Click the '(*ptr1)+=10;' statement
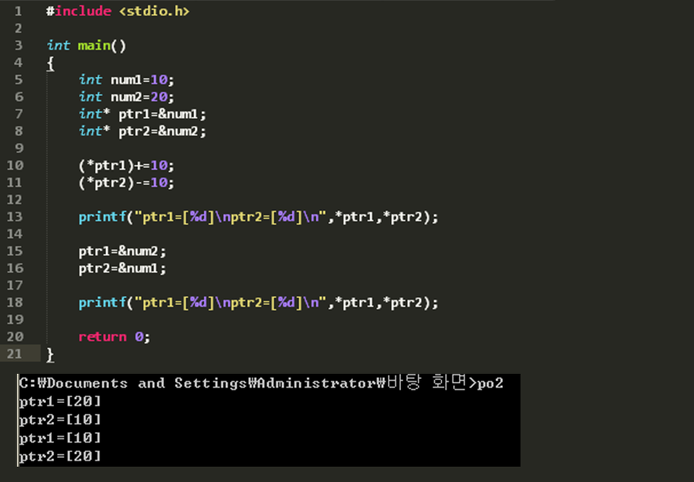 [x=127, y=166]
